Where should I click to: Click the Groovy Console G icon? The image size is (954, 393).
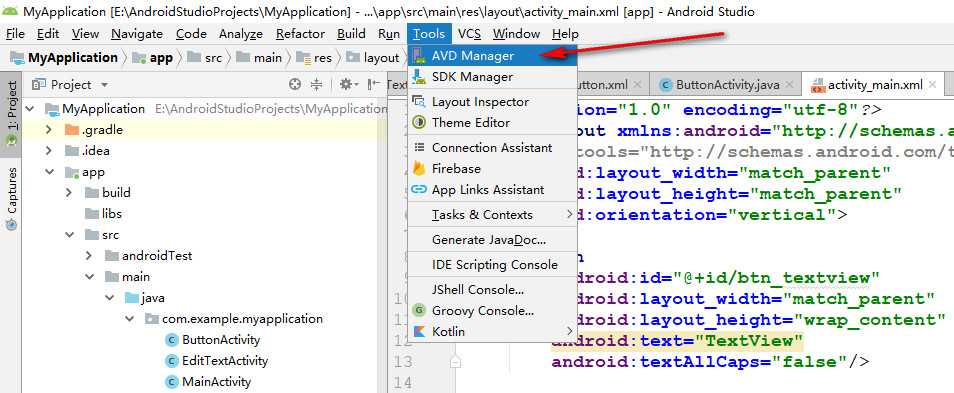coord(419,311)
